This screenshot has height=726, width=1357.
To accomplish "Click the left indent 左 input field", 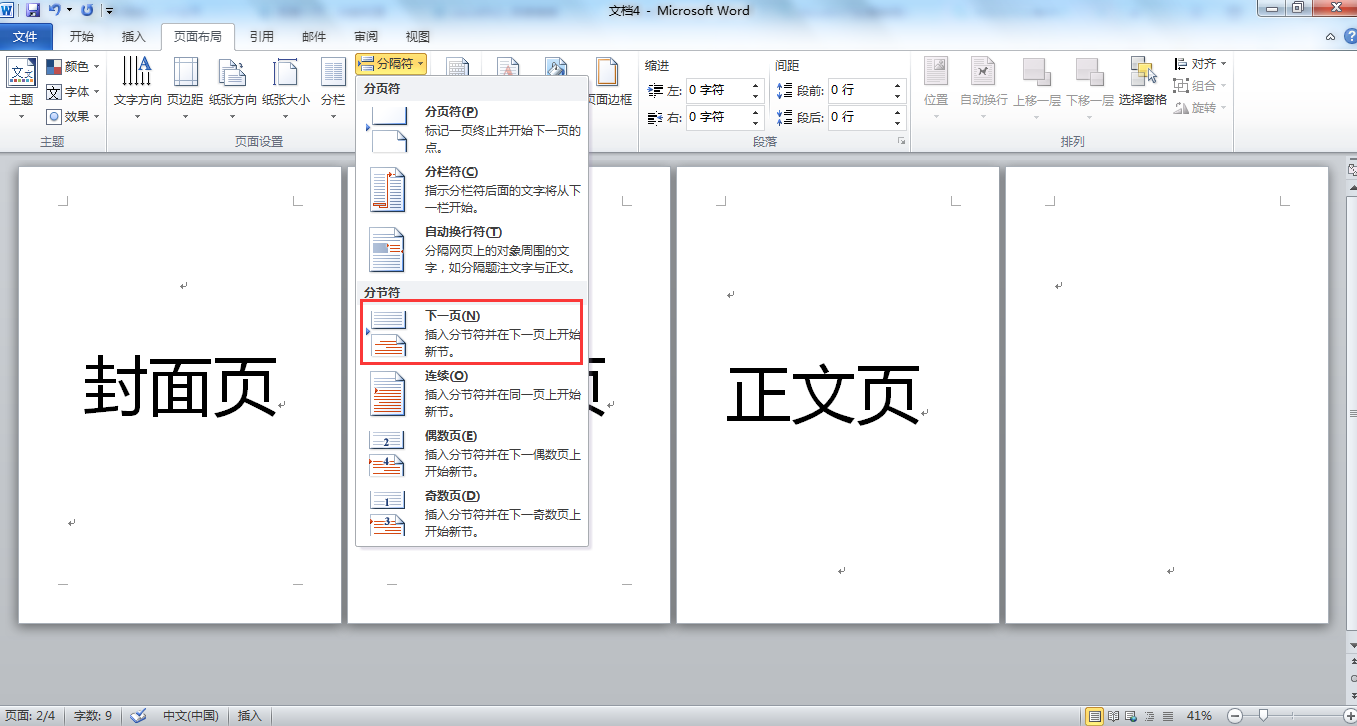I will [716, 90].
